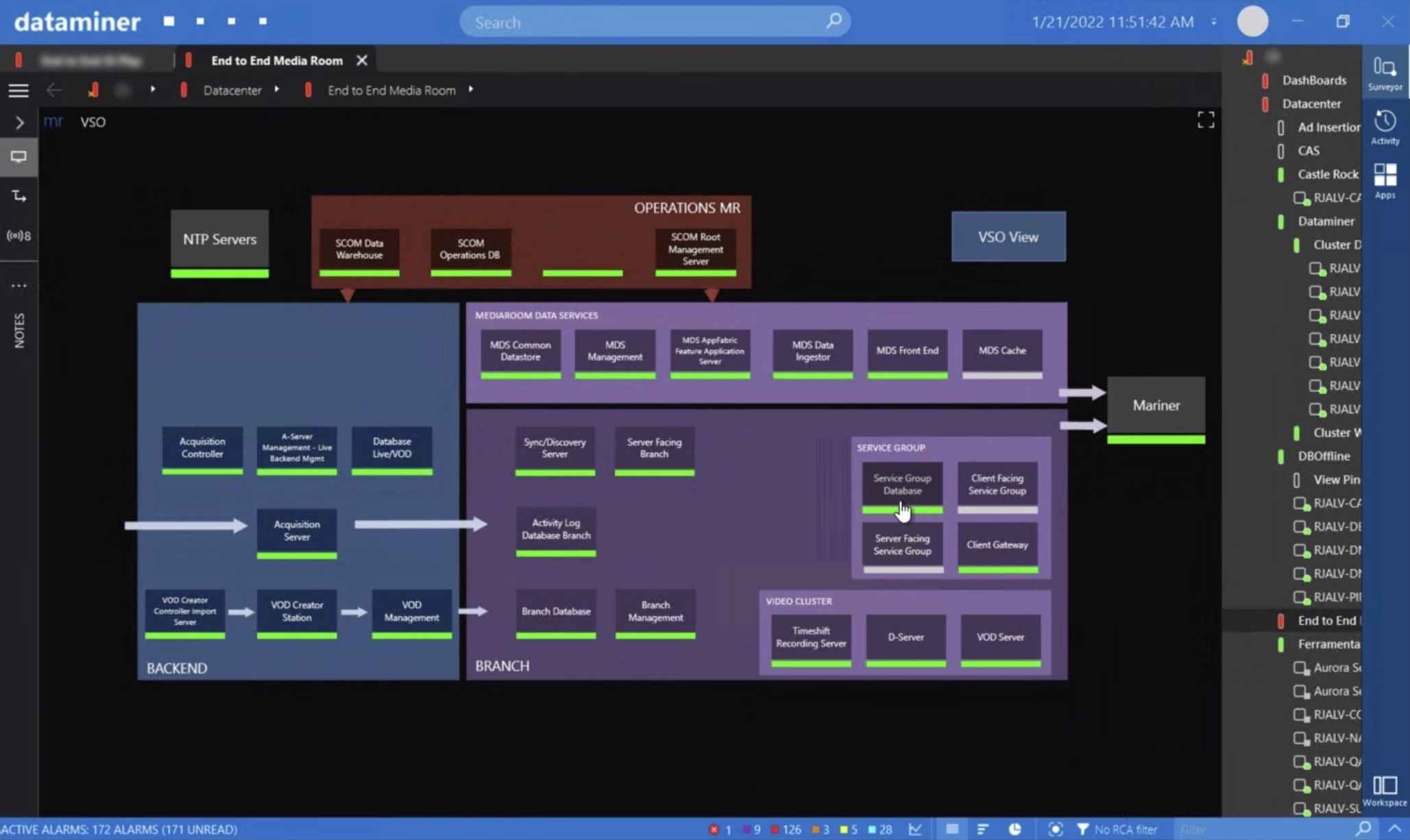Switch to fullscreen visual view
1410x840 pixels.
1206,120
